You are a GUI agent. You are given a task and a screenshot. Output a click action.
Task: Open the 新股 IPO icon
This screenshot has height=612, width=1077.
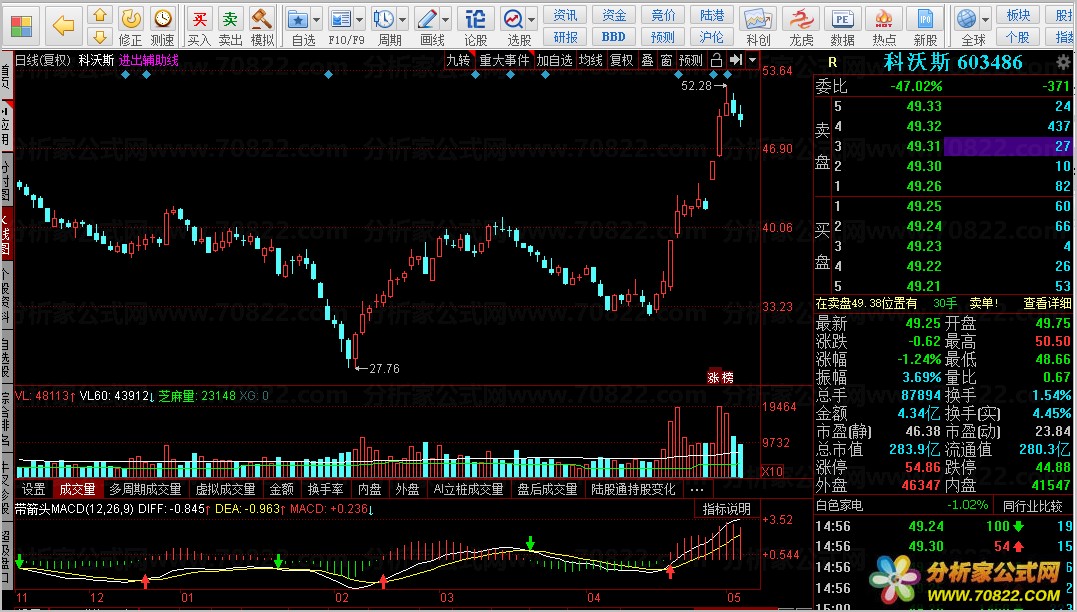tap(925, 19)
